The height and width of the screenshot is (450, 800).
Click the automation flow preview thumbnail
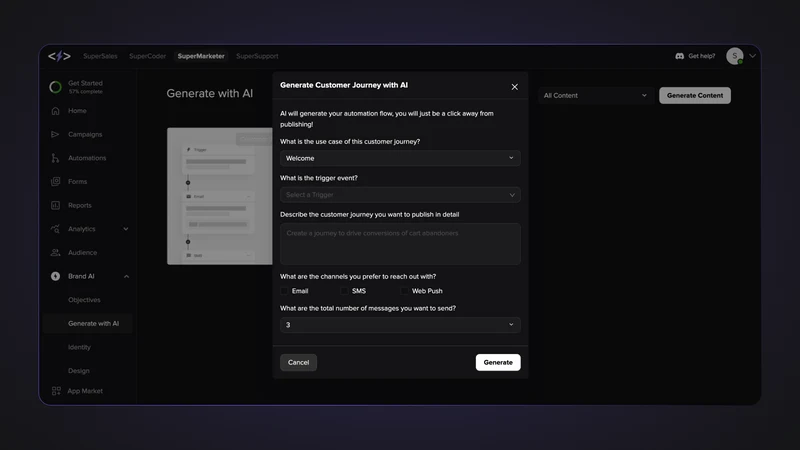pyautogui.click(x=219, y=196)
